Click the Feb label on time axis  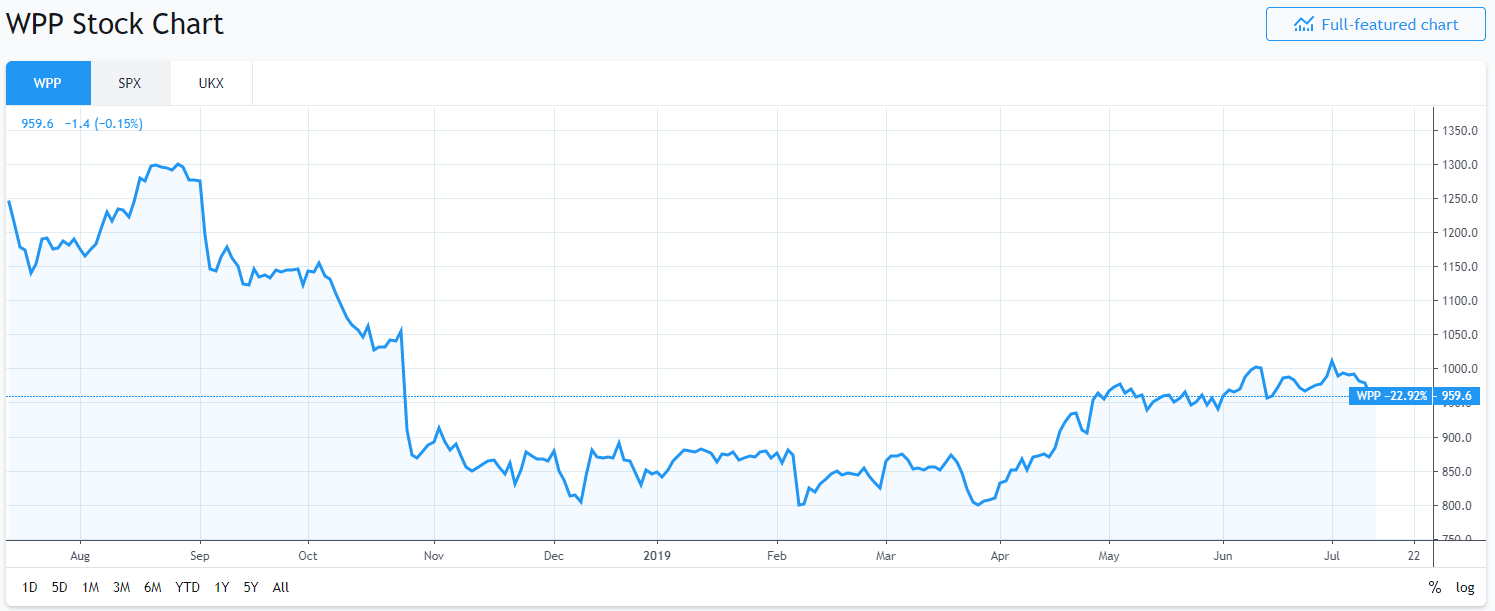[x=776, y=555]
